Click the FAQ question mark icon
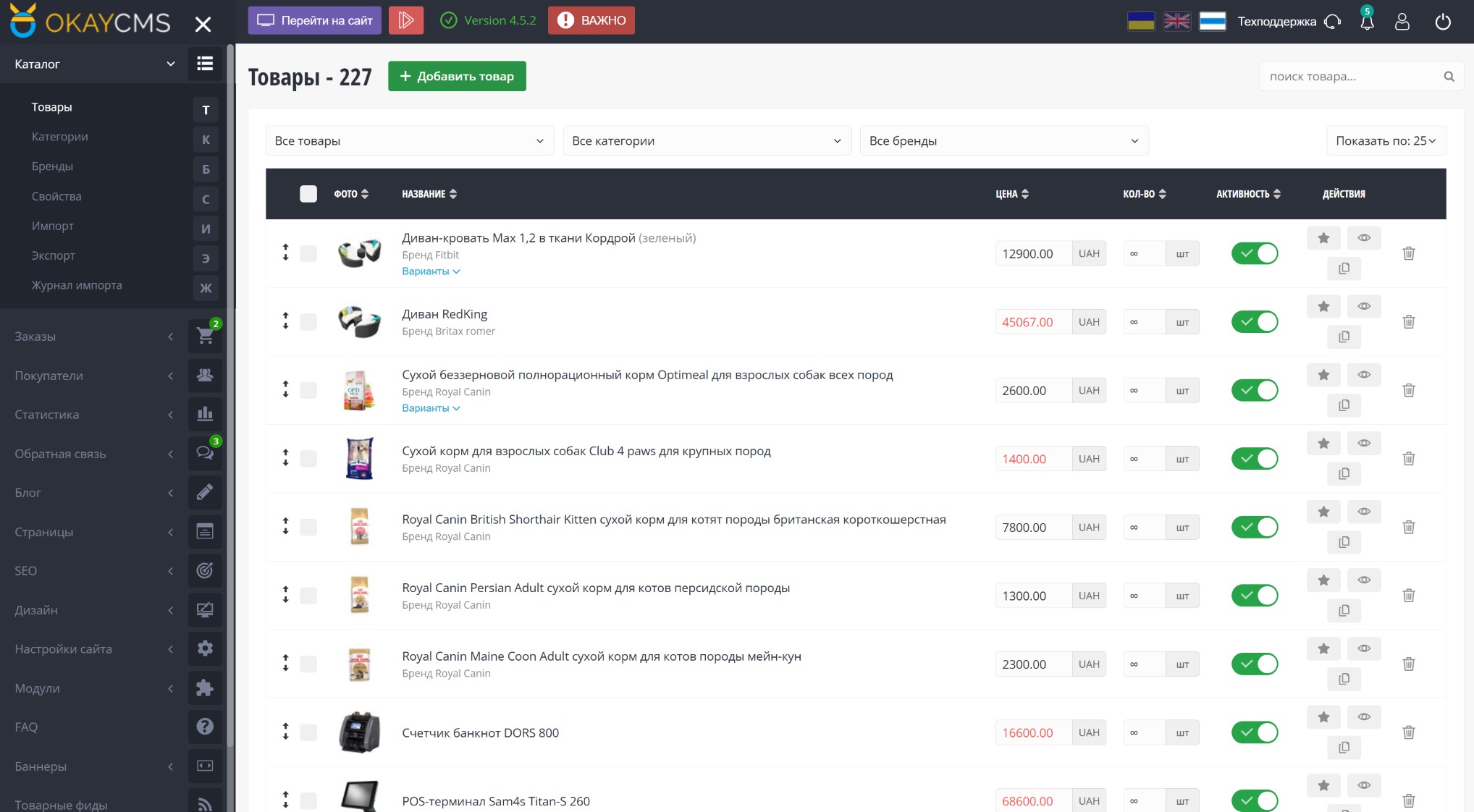The height and width of the screenshot is (812, 1474). (205, 727)
